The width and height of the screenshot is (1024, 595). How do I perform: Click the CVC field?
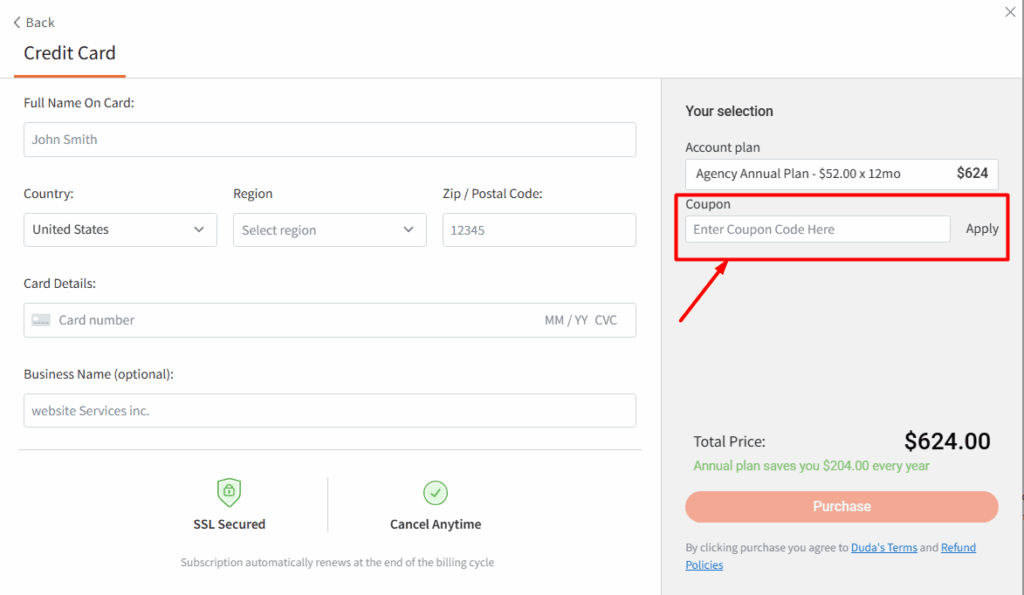click(x=605, y=320)
